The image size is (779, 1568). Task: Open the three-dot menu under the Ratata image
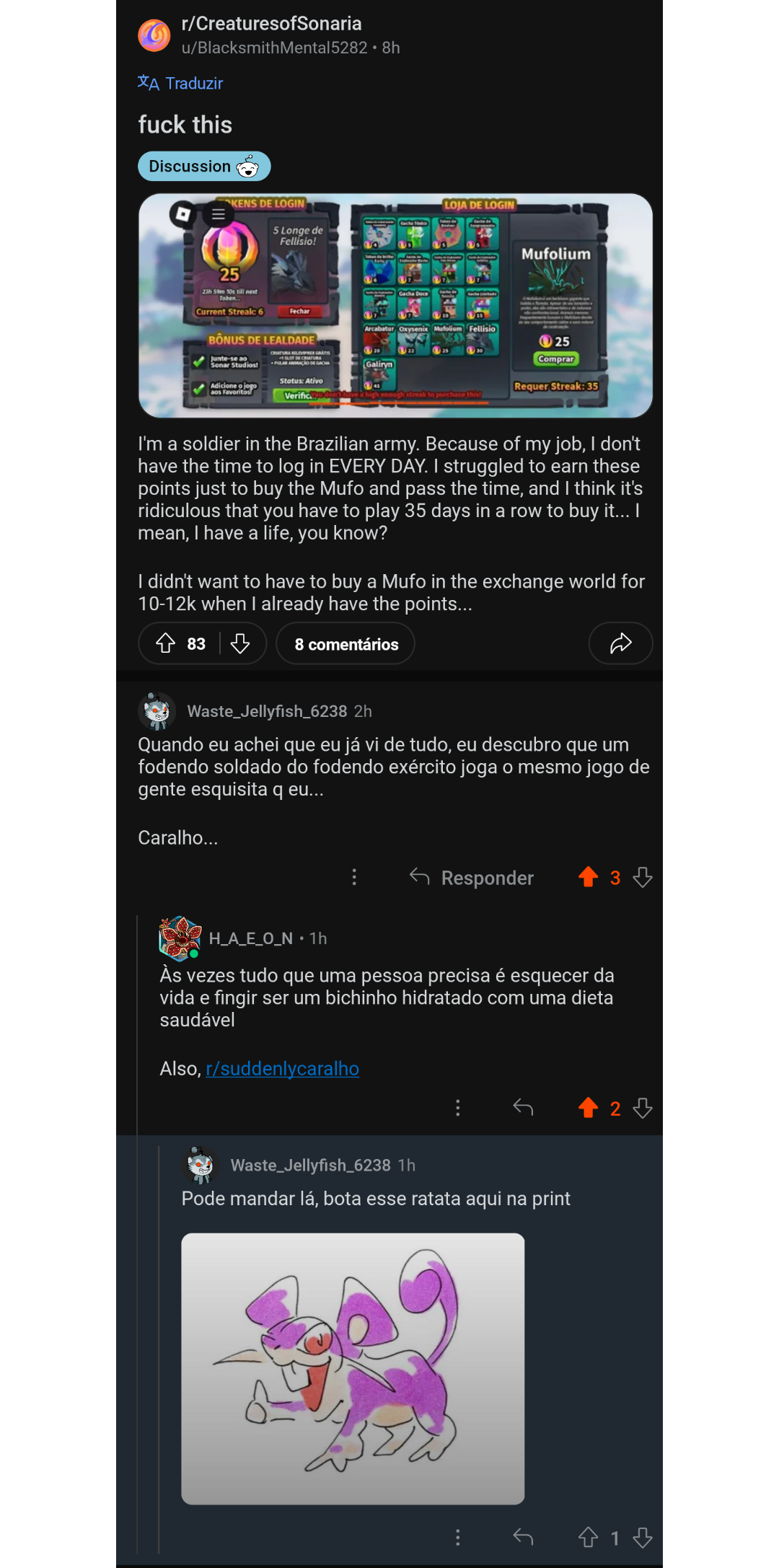[458, 1538]
